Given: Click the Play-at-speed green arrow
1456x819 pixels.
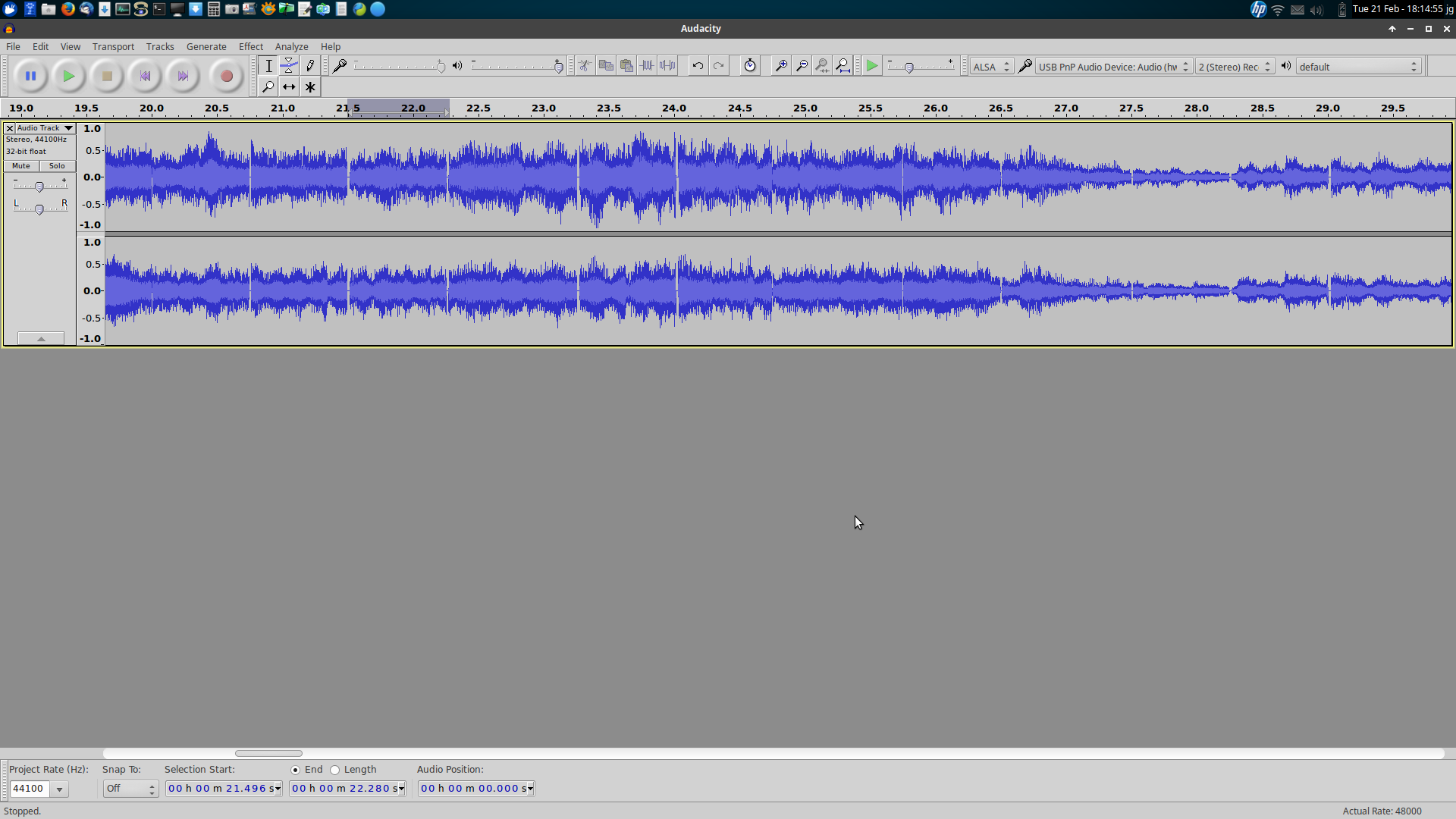Looking at the screenshot, I should (x=872, y=66).
